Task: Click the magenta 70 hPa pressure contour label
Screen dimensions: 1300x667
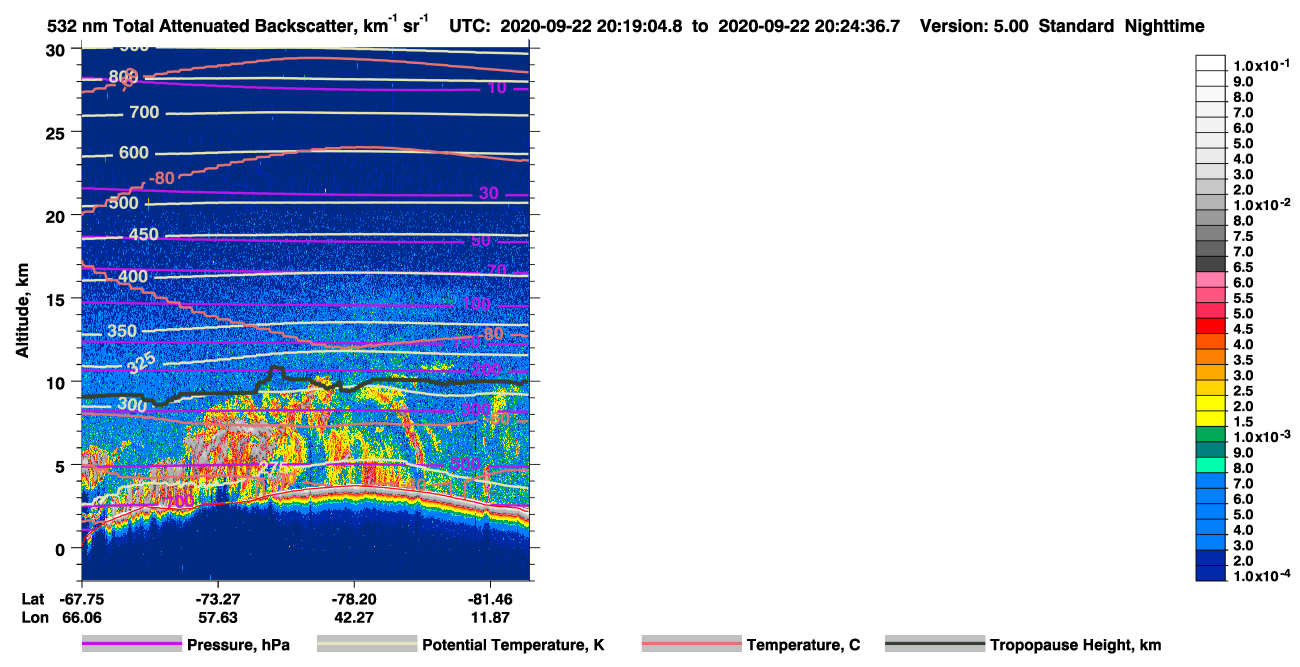Action: pos(497,270)
